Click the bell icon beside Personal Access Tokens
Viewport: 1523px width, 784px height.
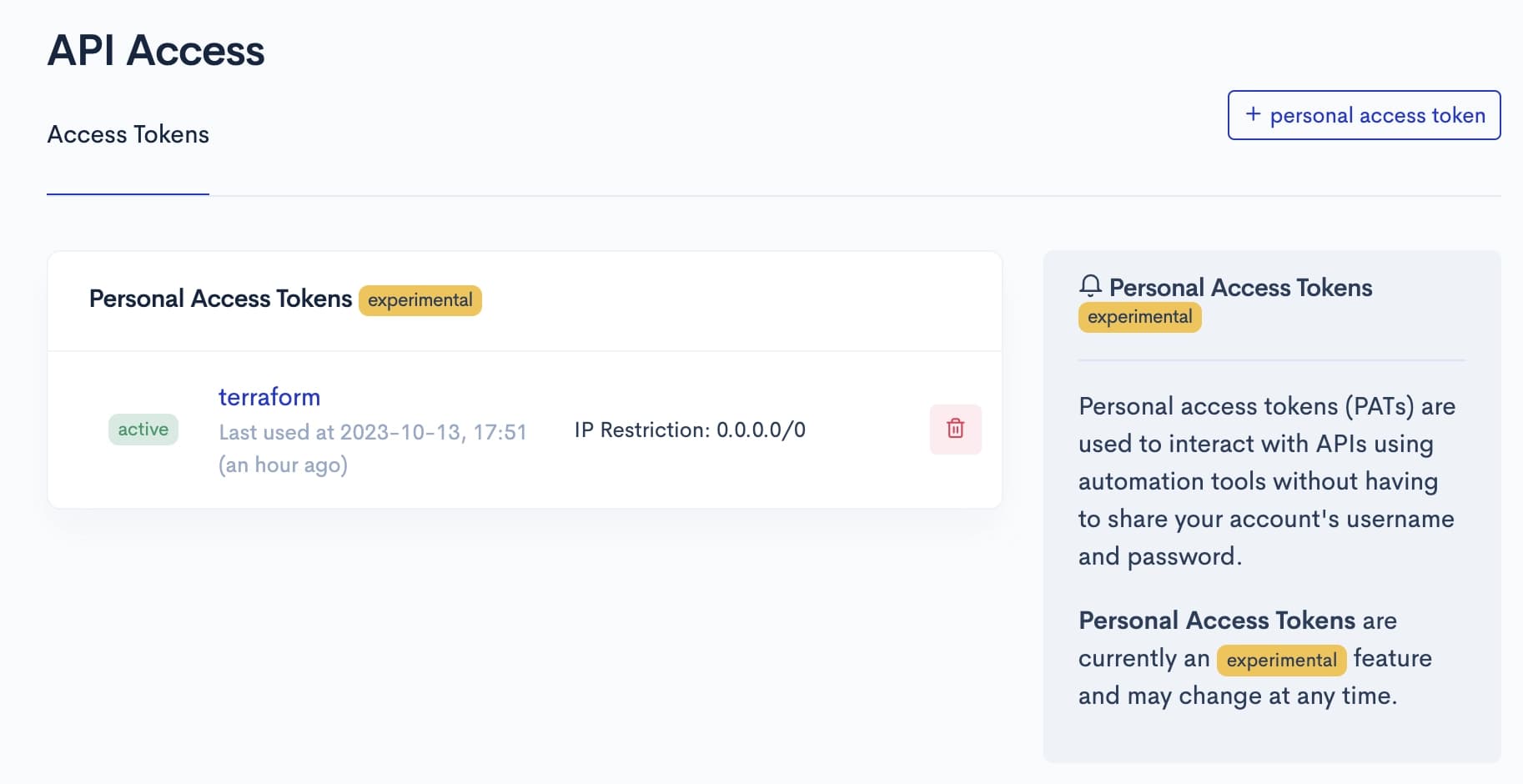(1090, 287)
